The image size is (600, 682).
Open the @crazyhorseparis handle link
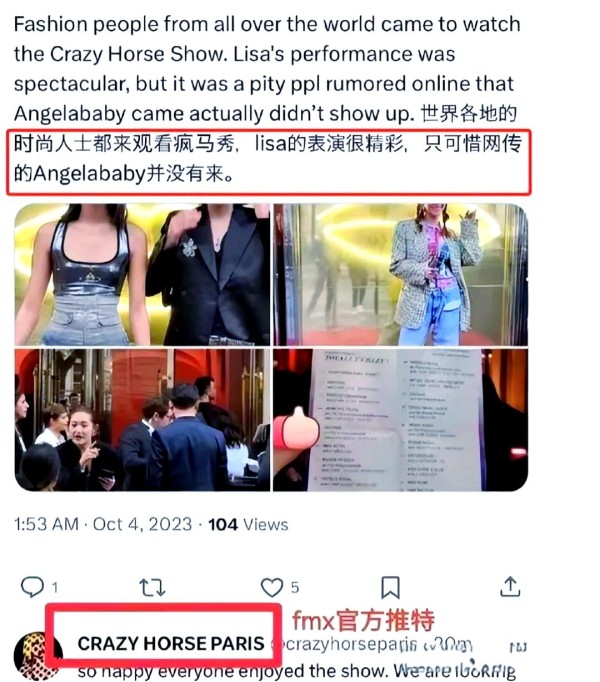[x=349, y=644]
